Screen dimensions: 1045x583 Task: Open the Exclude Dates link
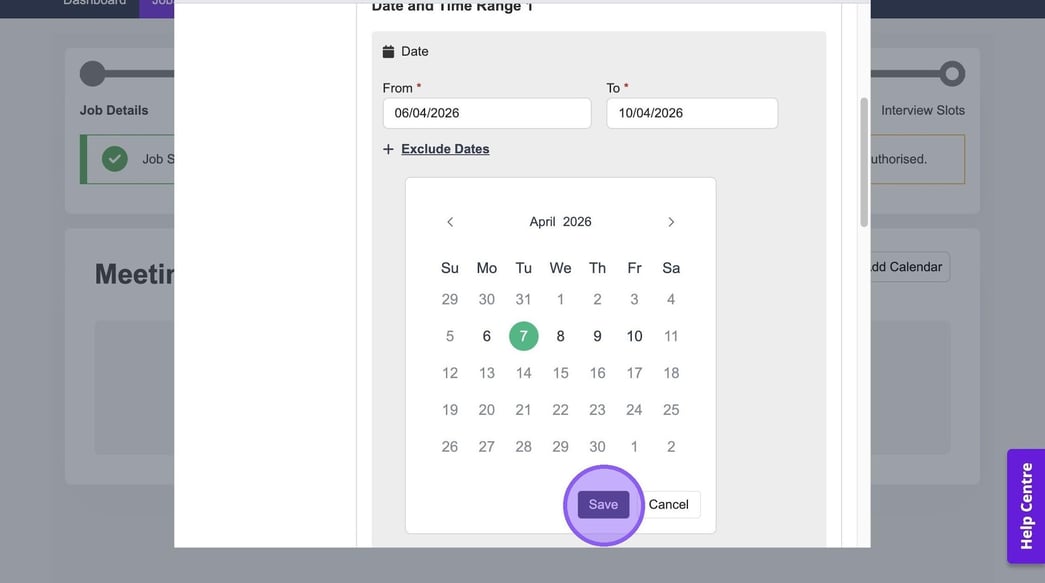click(x=445, y=149)
